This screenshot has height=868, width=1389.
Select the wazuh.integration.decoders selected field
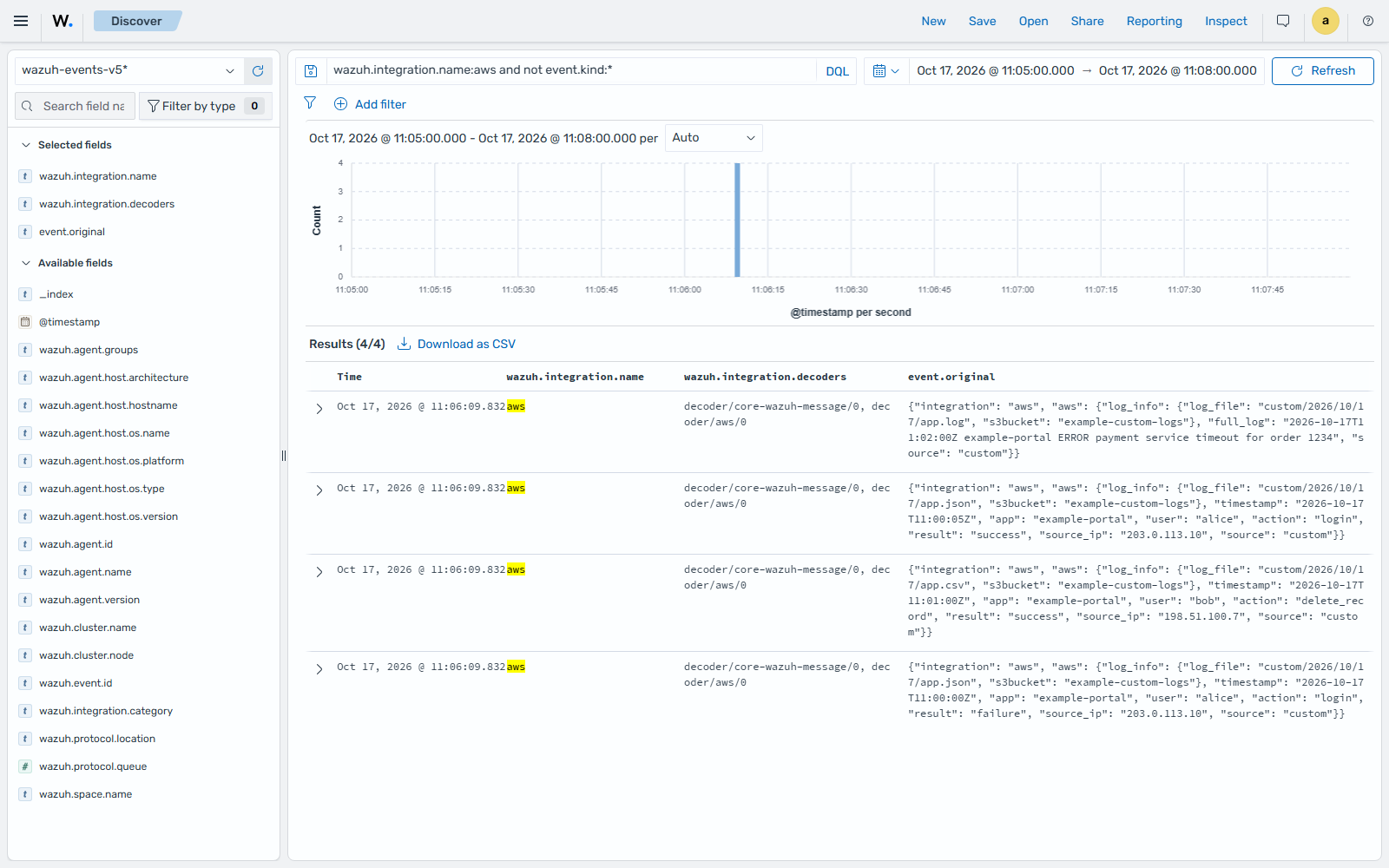coord(106,204)
